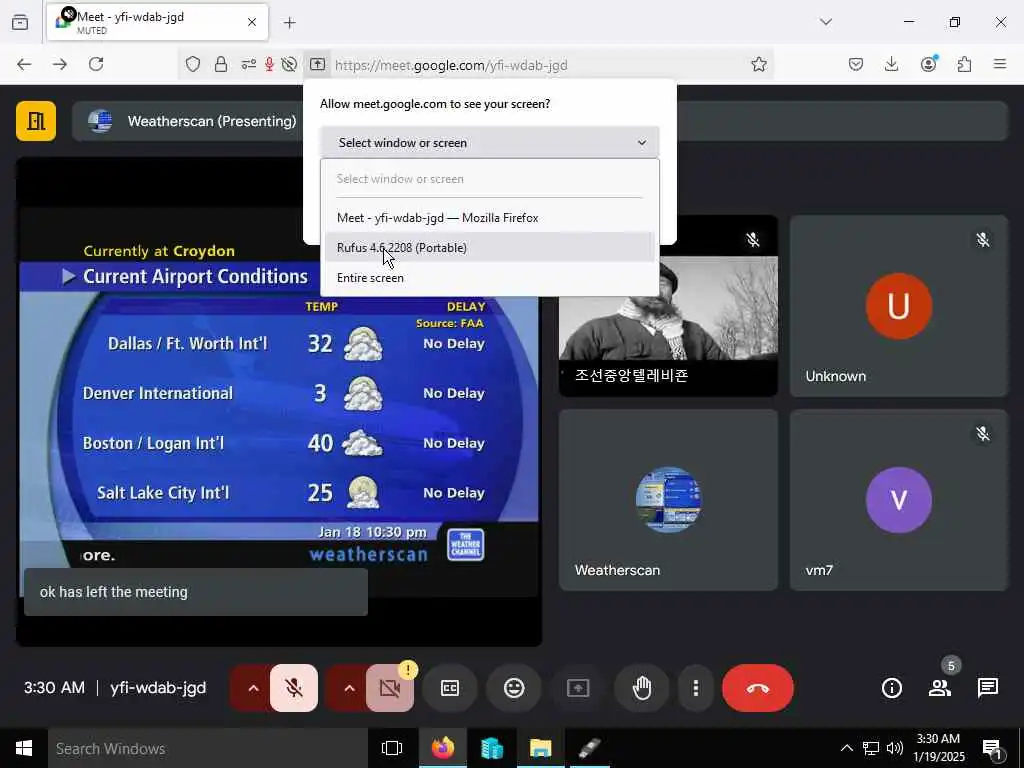Open Firefox account icon
Image resolution: width=1024 pixels, height=768 pixels.
point(928,64)
